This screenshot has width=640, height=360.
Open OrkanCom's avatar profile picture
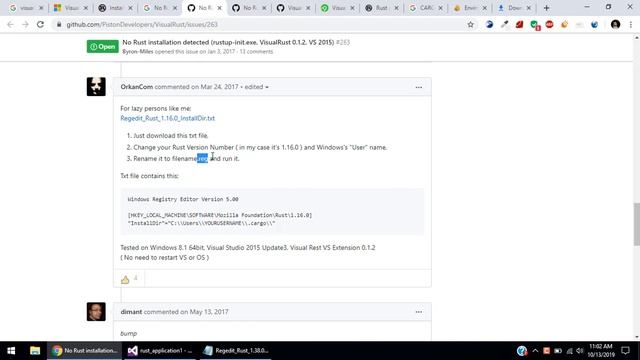click(x=96, y=87)
